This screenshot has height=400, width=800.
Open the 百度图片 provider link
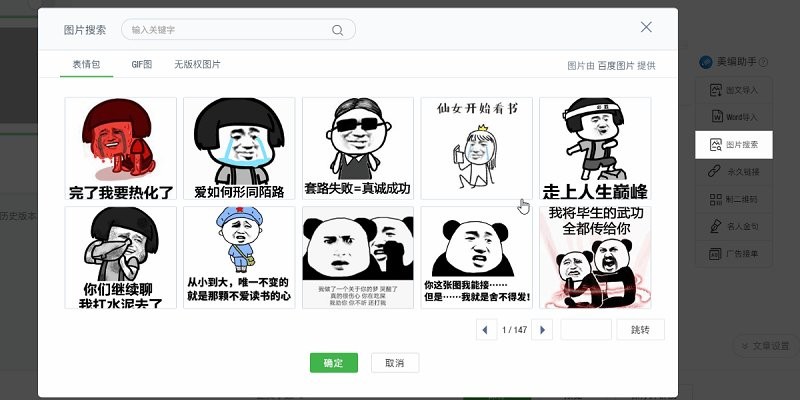[616, 66]
